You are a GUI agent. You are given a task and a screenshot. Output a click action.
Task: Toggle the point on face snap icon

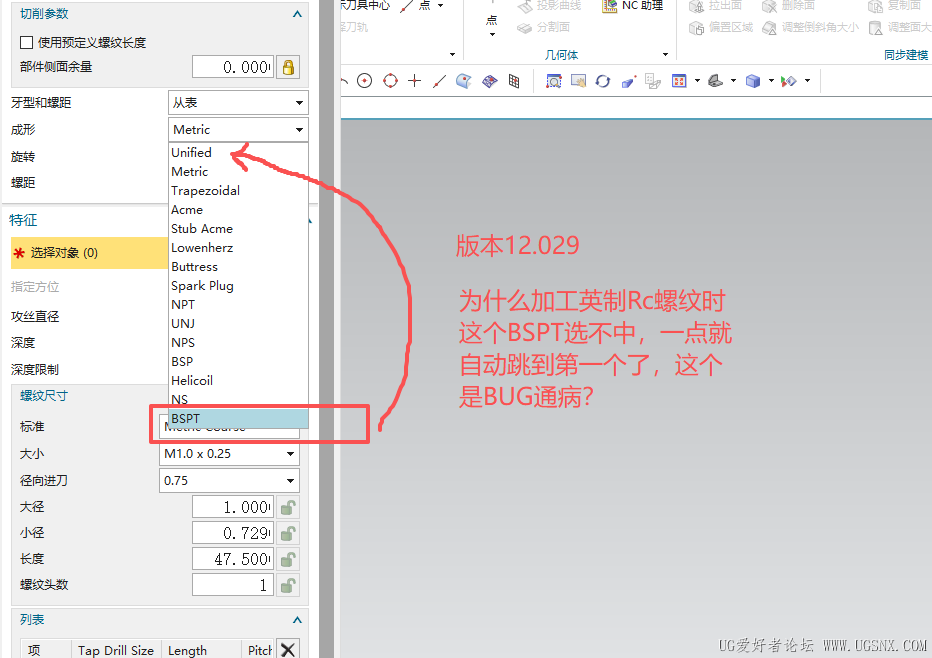pos(464,81)
